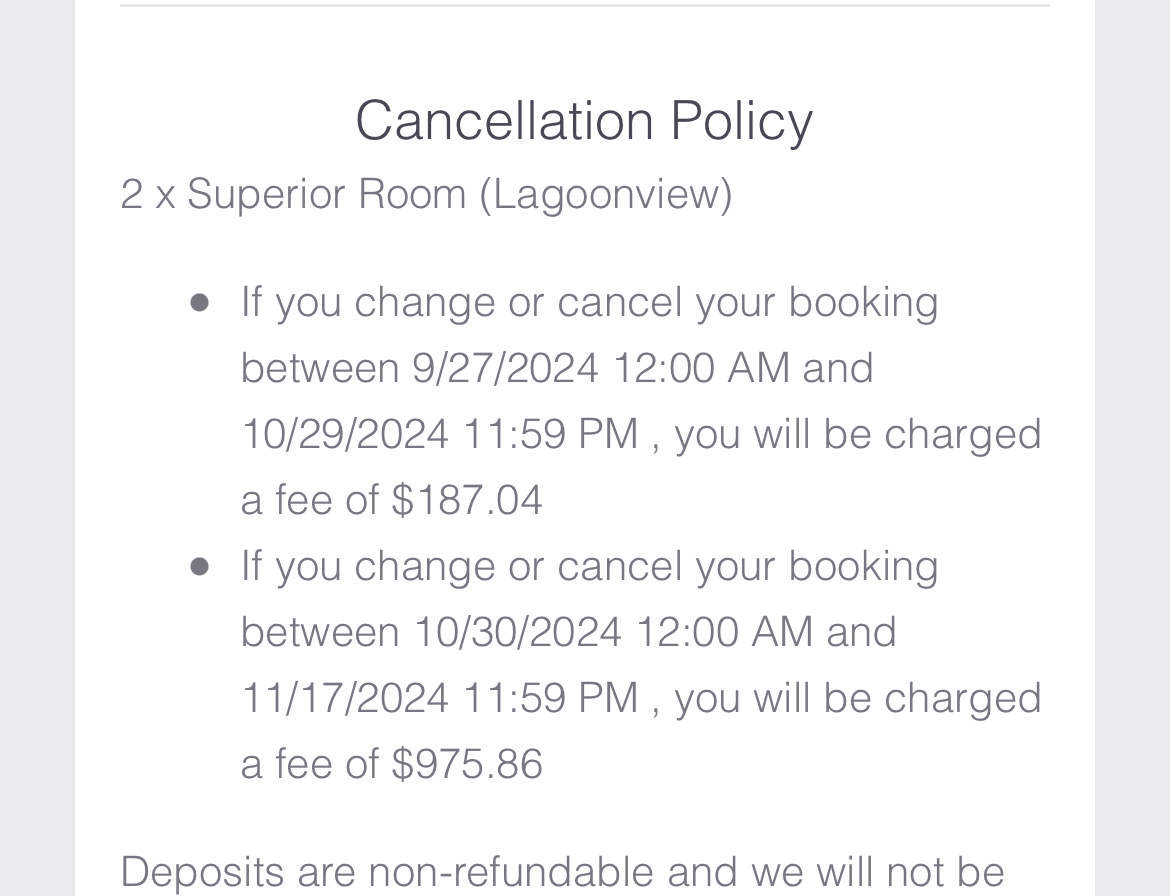Screen dimensions: 1170x896
Task: Click the 10/29/2024 end date
Action: click(345, 434)
